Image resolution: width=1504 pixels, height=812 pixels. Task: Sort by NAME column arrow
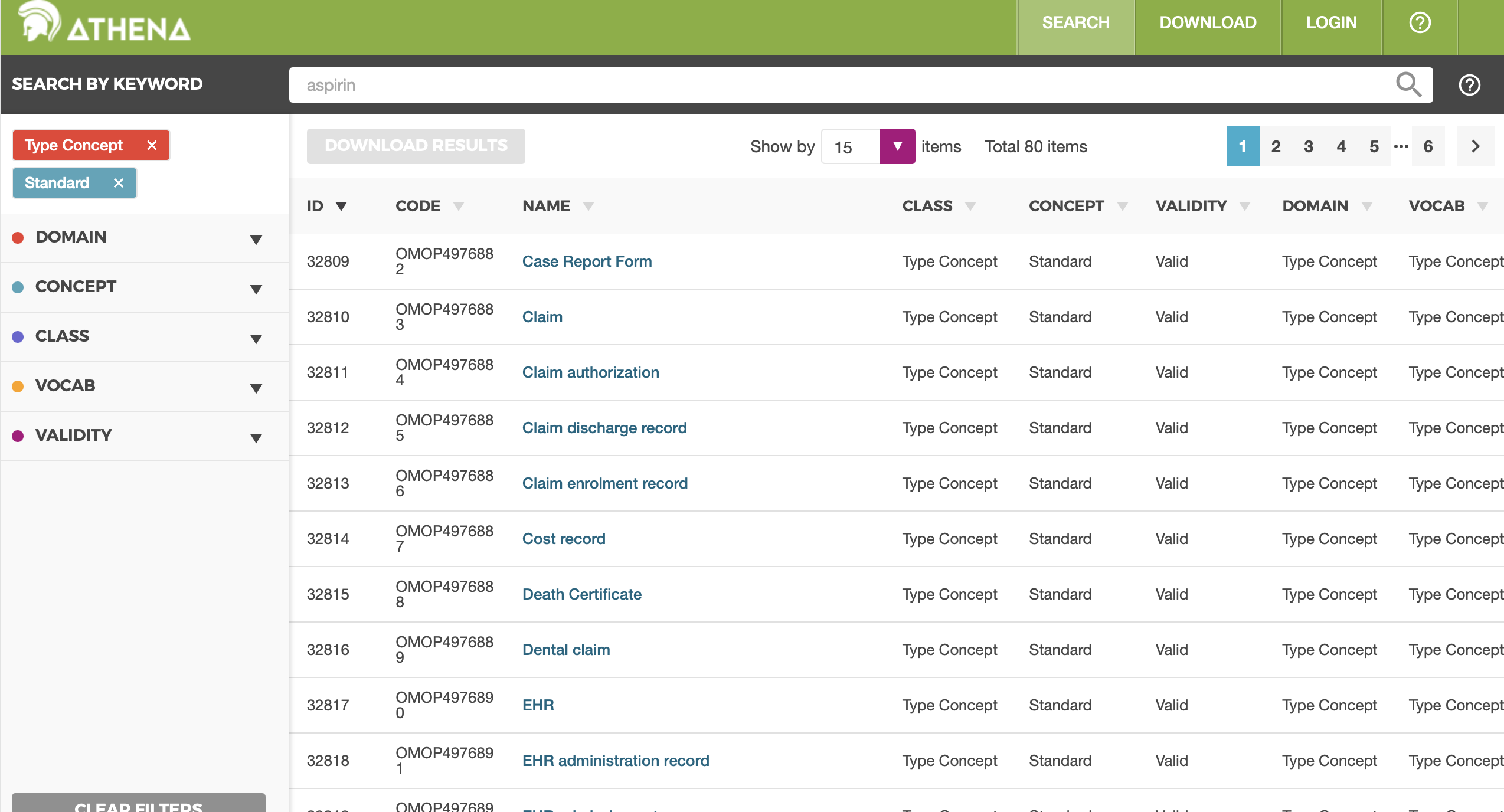click(588, 206)
